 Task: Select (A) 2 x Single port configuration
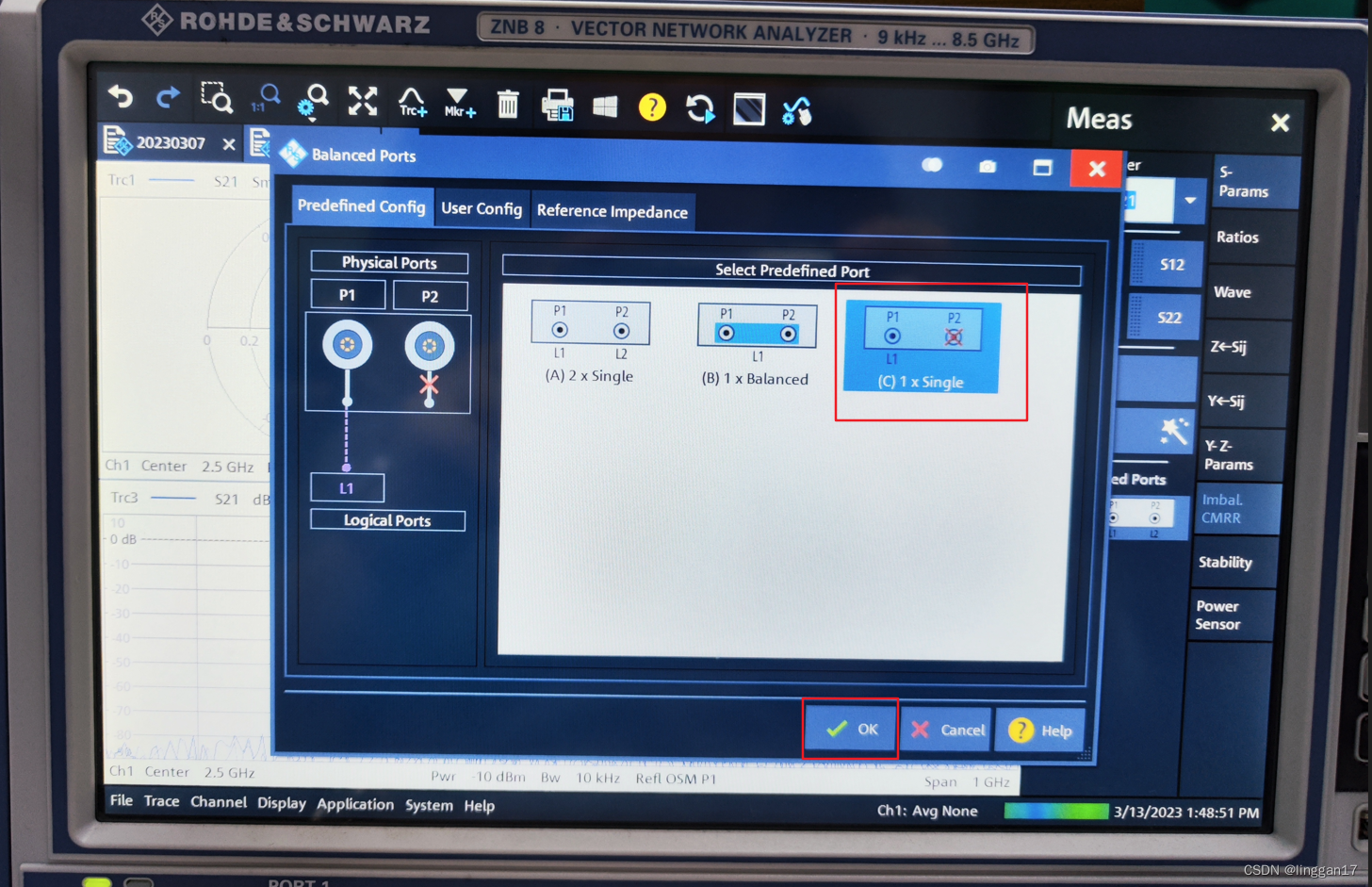pyautogui.click(x=590, y=342)
